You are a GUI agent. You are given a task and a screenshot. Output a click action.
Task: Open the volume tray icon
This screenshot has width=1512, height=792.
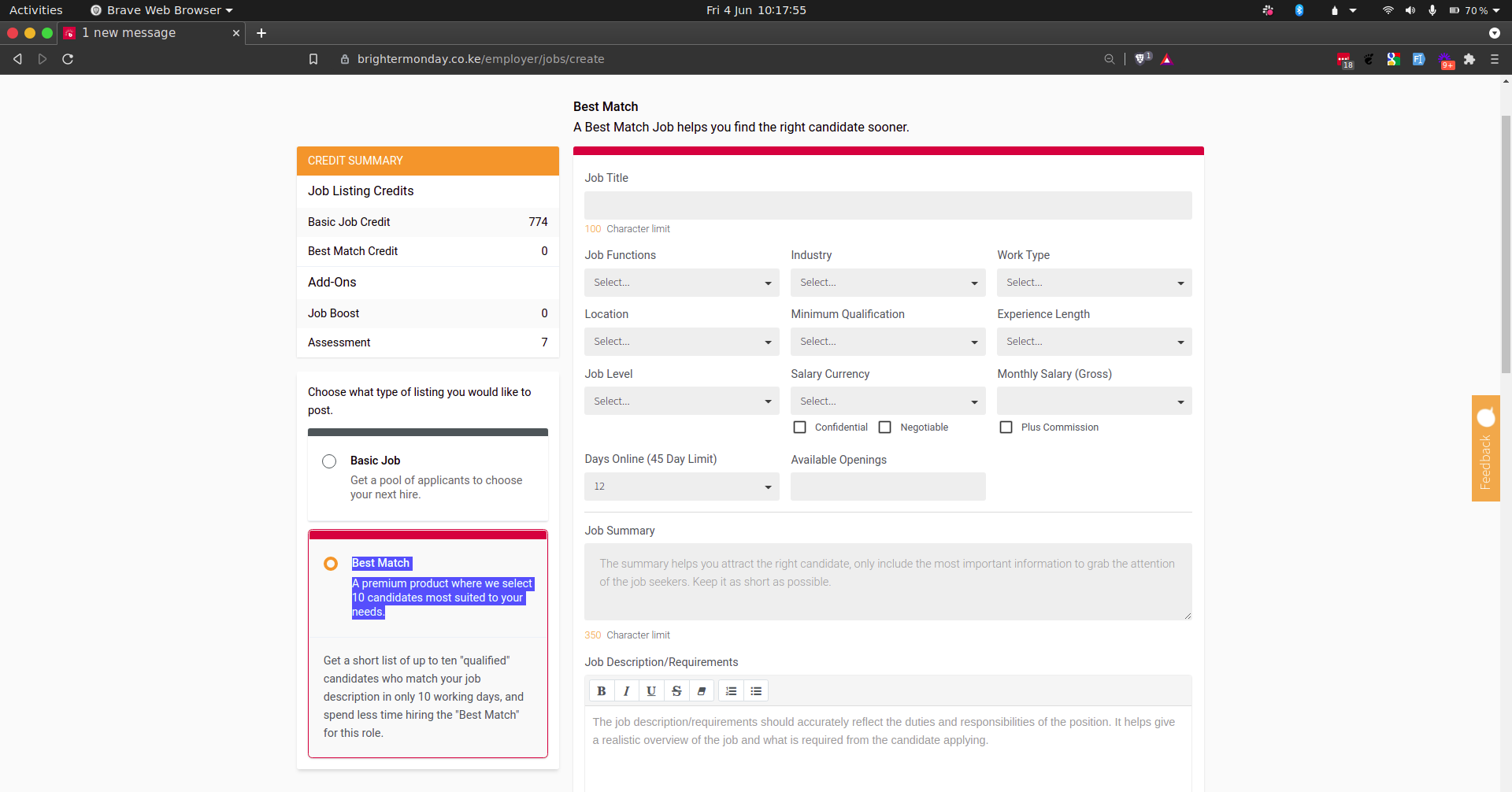pyautogui.click(x=1410, y=10)
